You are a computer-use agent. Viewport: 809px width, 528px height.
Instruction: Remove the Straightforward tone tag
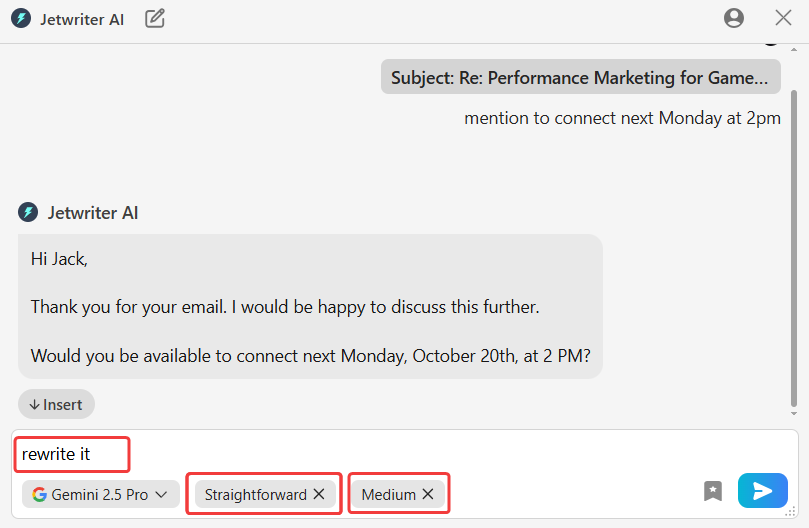pyautogui.click(x=319, y=494)
